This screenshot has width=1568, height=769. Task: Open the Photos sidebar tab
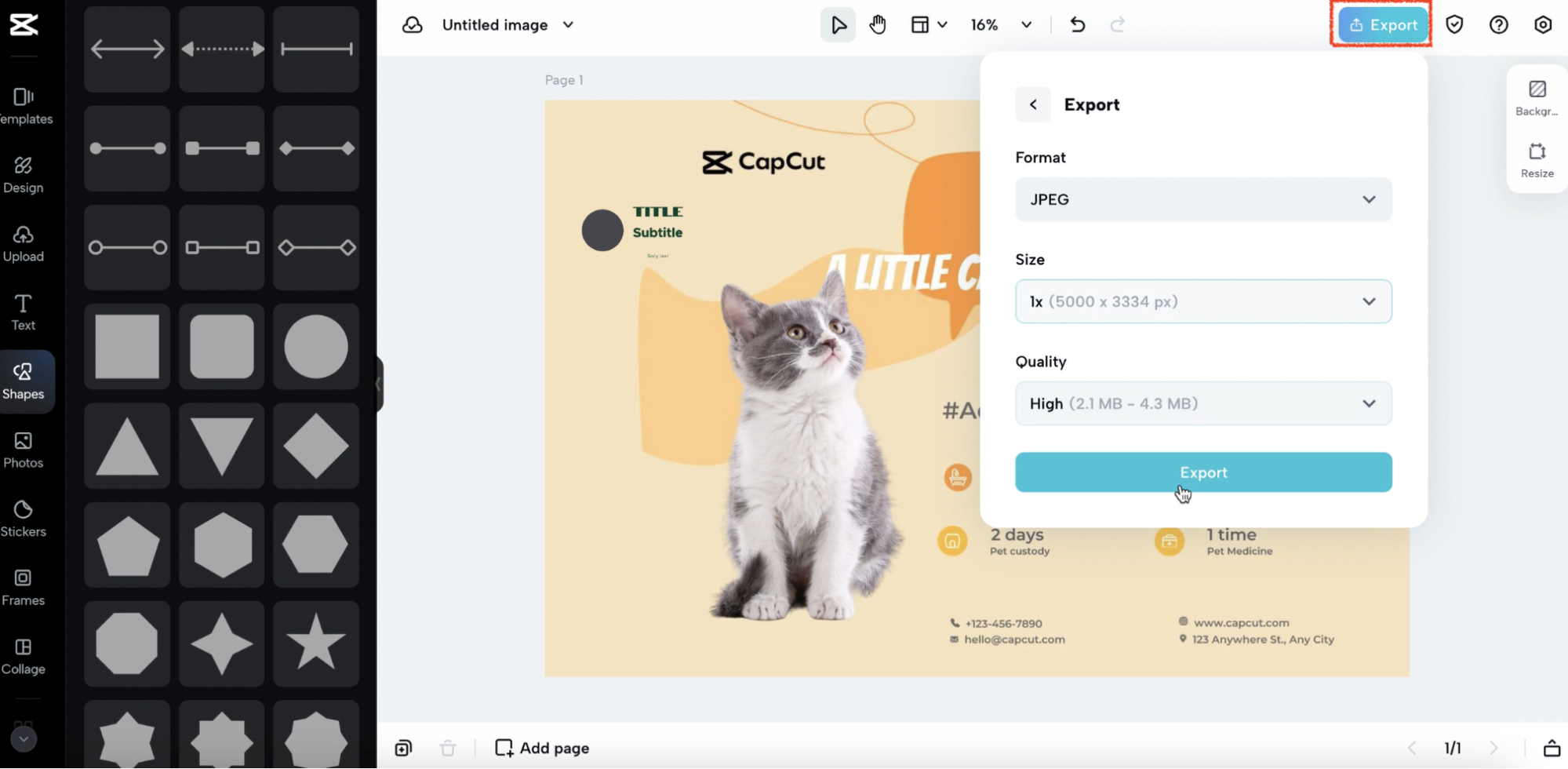(x=24, y=450)
